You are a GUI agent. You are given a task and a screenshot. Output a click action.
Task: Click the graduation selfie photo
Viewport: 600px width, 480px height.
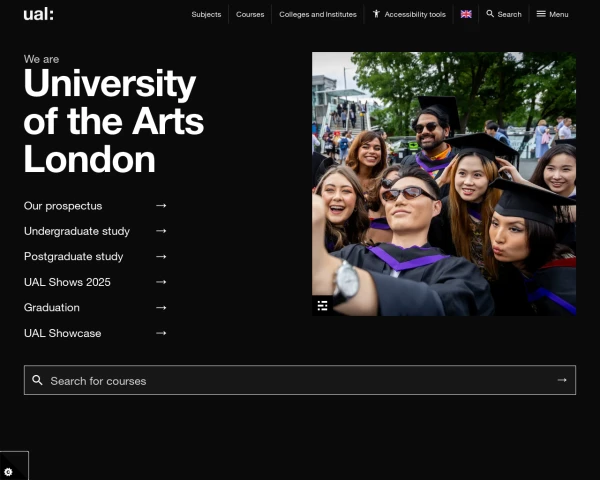pos(444,184)
